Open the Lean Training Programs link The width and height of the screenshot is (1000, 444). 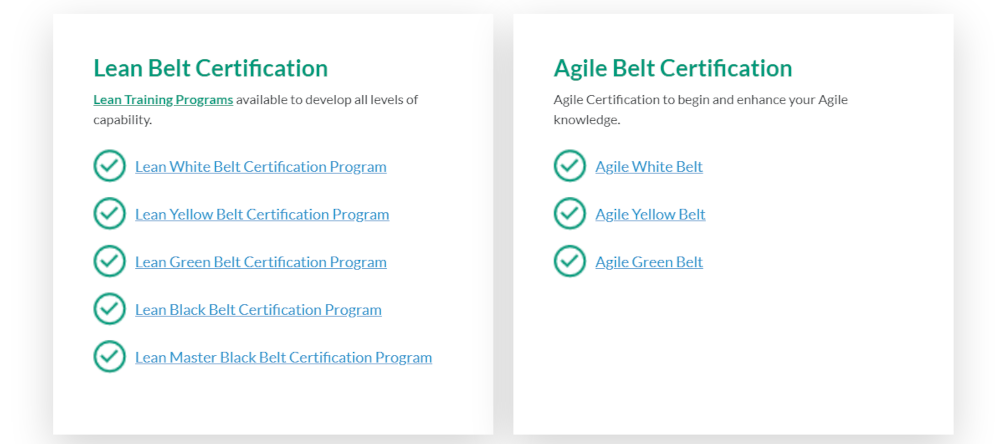click(x=163, y=100)
